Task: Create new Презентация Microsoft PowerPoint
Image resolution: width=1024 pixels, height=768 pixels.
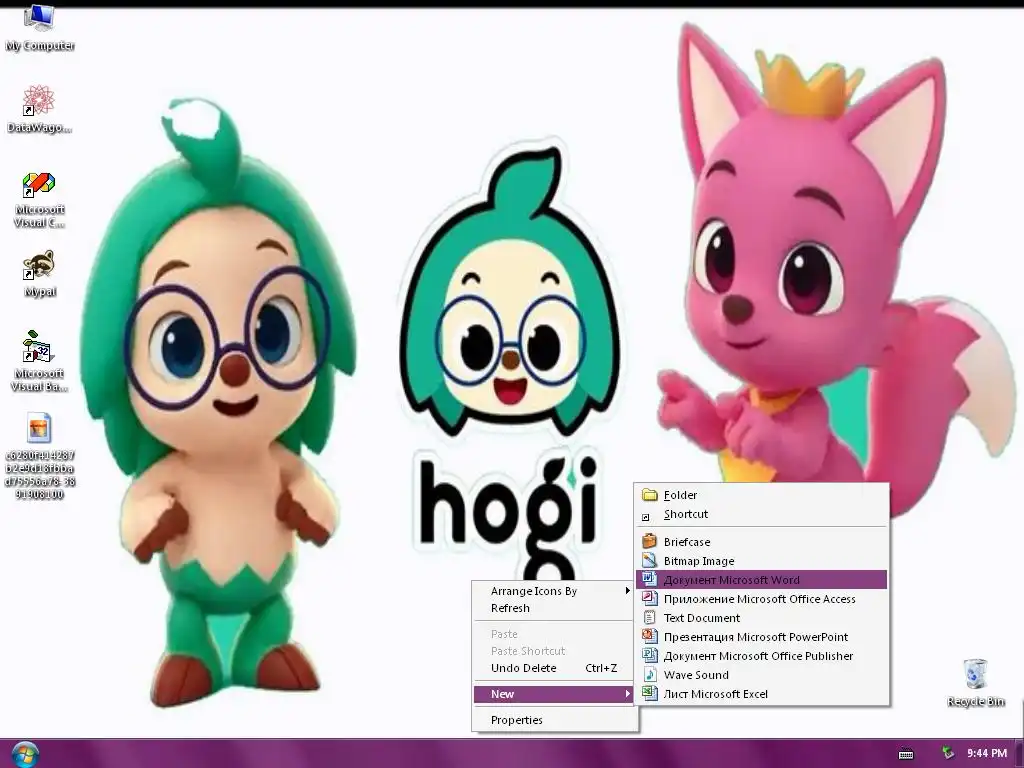Action: pyautogui.click(x=761, y=636)
